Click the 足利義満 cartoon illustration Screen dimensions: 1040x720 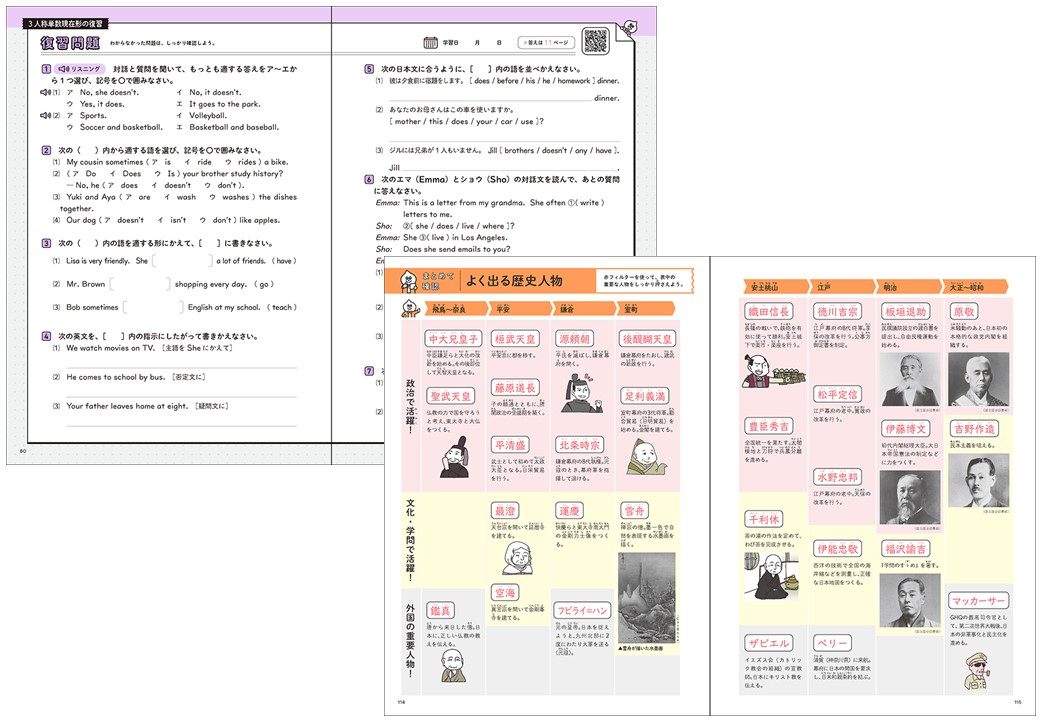click(647, 457)
